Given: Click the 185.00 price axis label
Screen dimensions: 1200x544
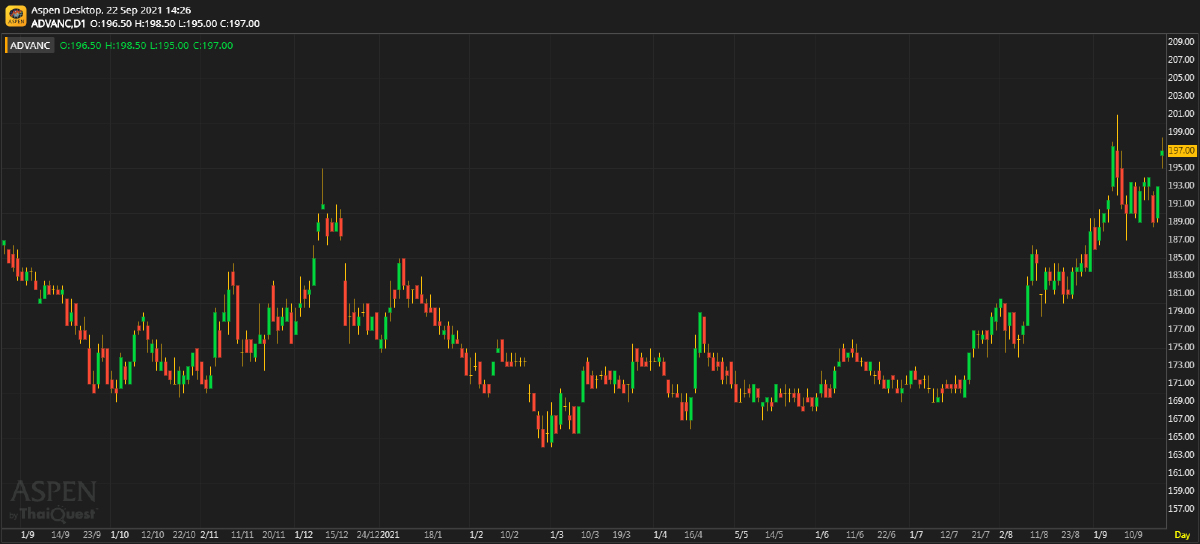Looking at the screenshot, I should point(1182,257).
